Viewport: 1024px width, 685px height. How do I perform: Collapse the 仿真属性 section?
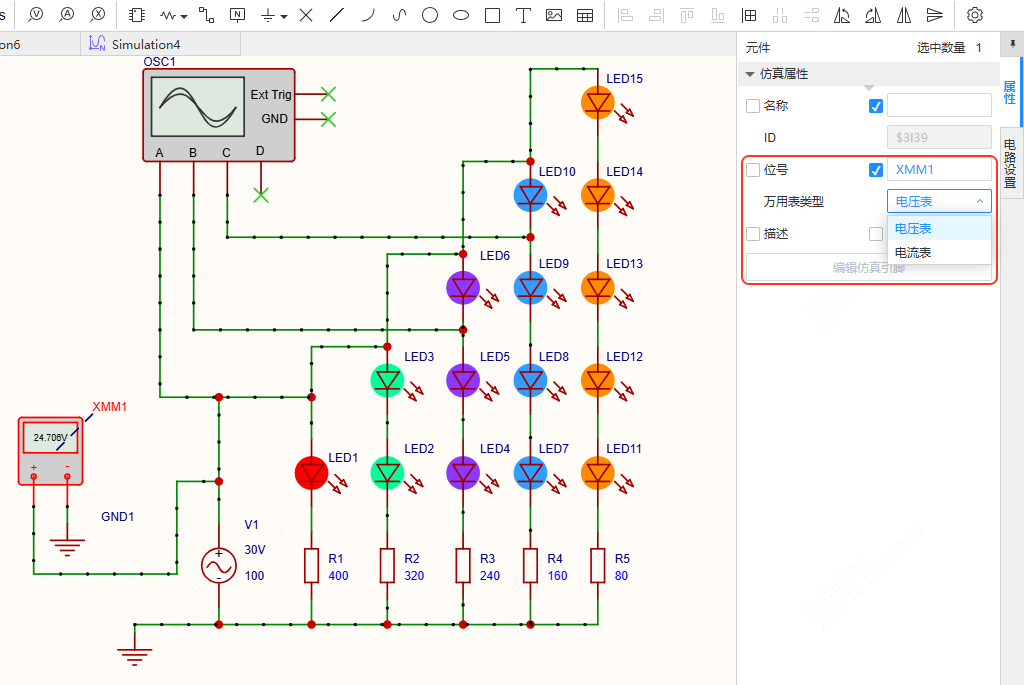coord(750,74)
